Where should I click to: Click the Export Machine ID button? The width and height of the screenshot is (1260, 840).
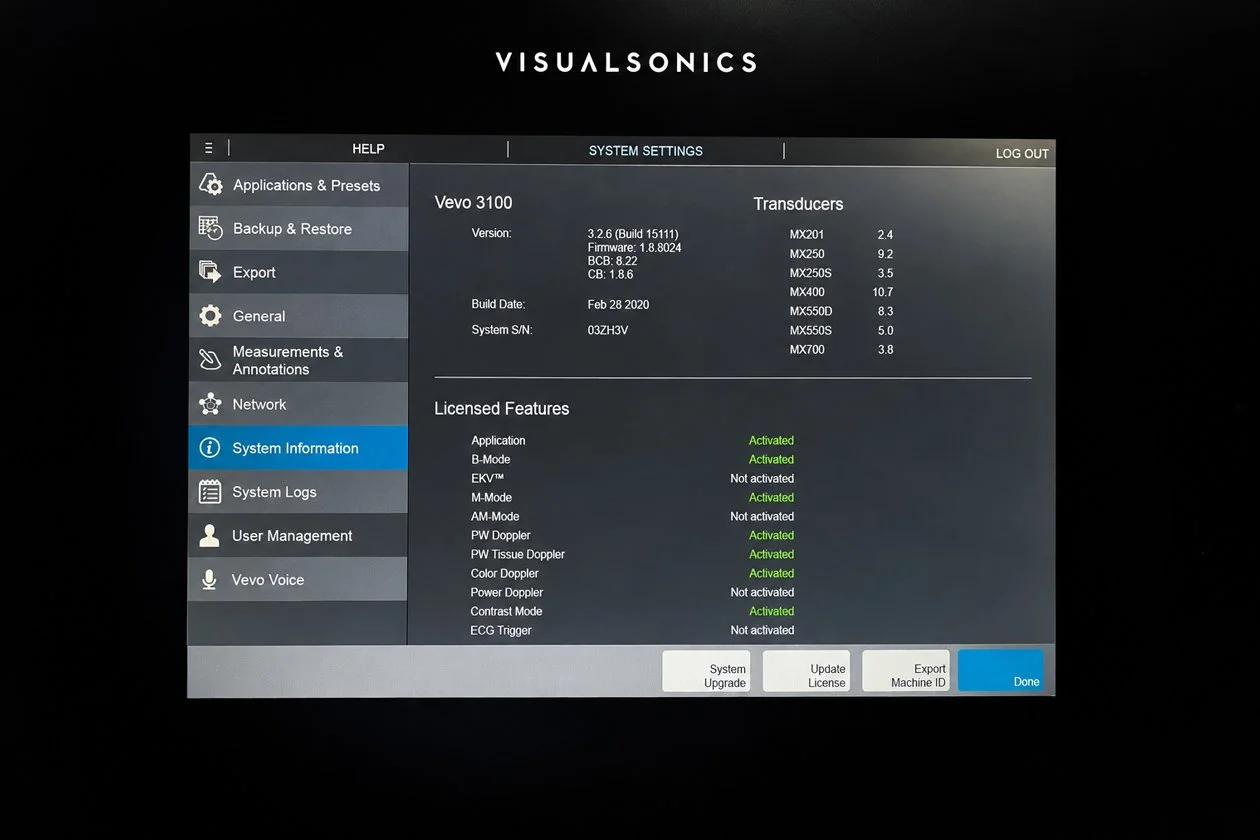[x=906, y=671]
